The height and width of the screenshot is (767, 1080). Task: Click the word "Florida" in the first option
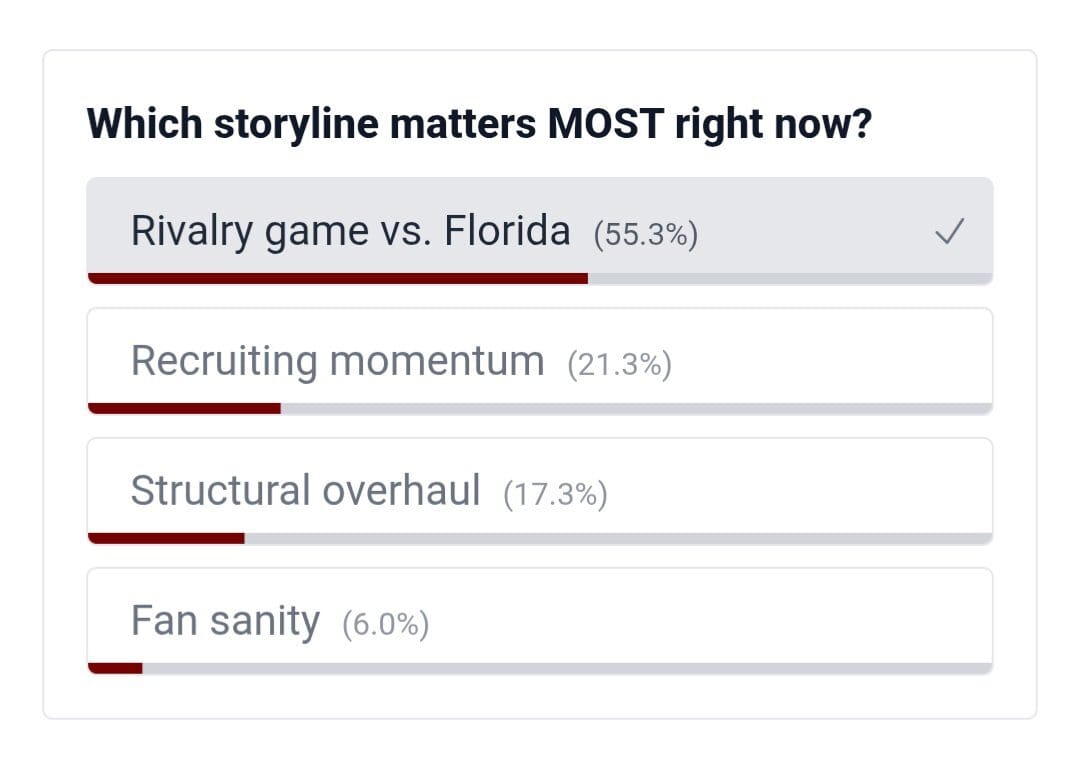coord(507,232)
